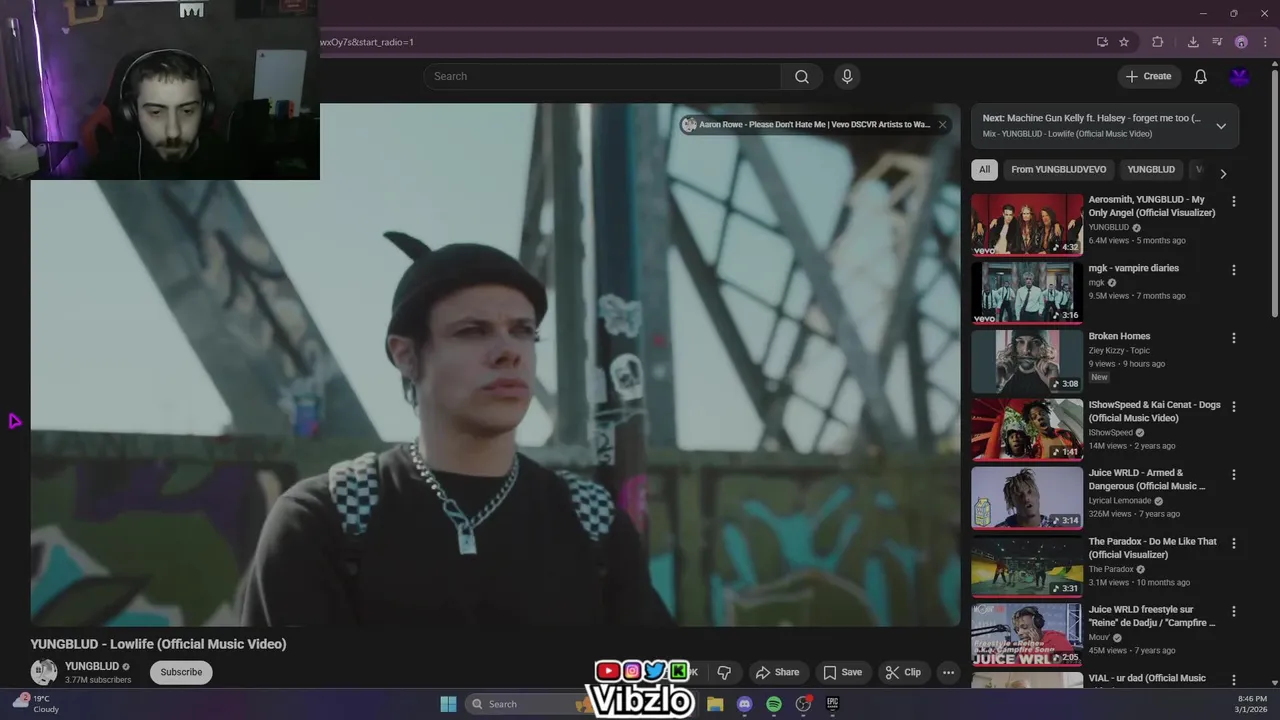Open YouTube notifications bell
The width and height of the screenshot is (1280, 720).
(x=1200, y=77)
